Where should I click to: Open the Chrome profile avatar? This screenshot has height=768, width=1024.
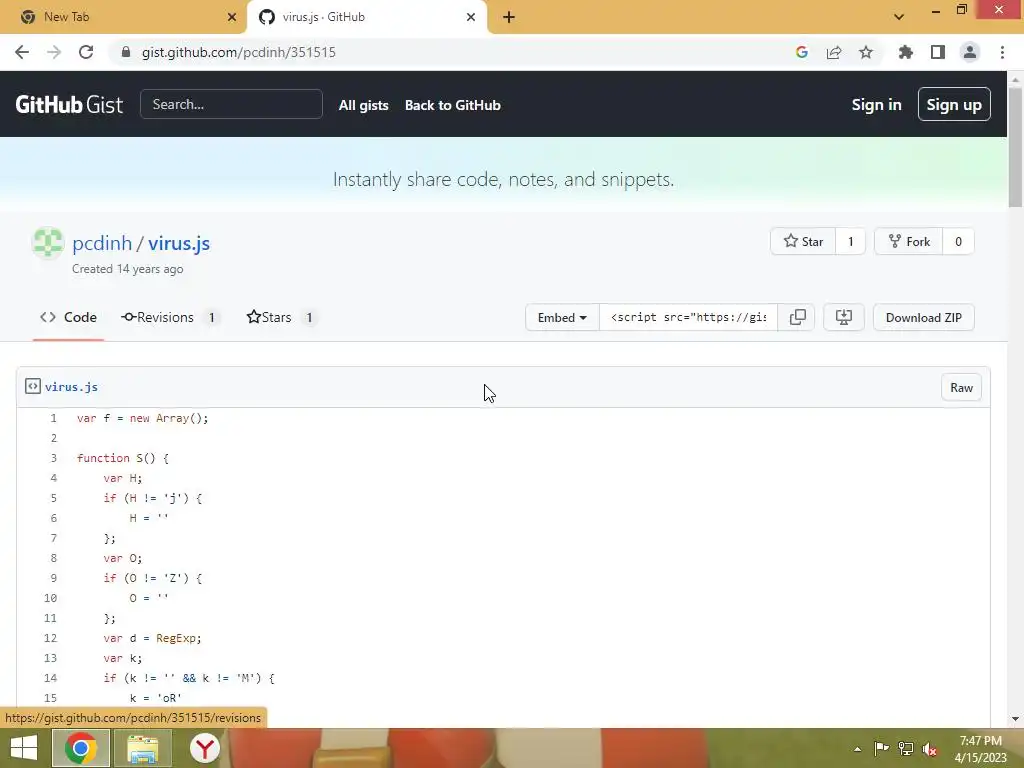pos(970,52)
